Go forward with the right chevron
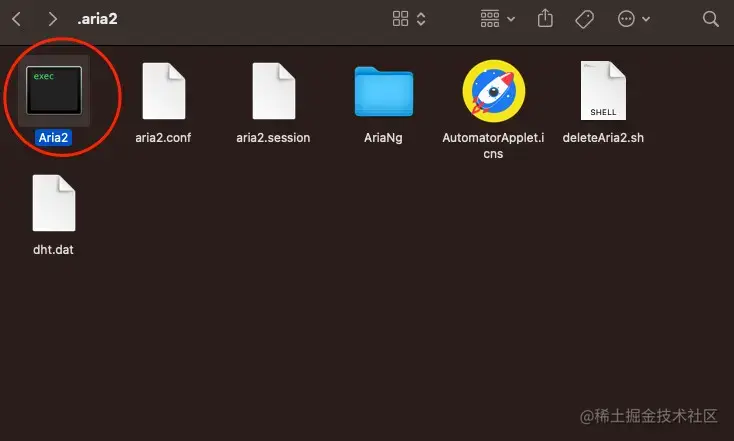Viewport: 734px width, 441px height. pos(52,19)
